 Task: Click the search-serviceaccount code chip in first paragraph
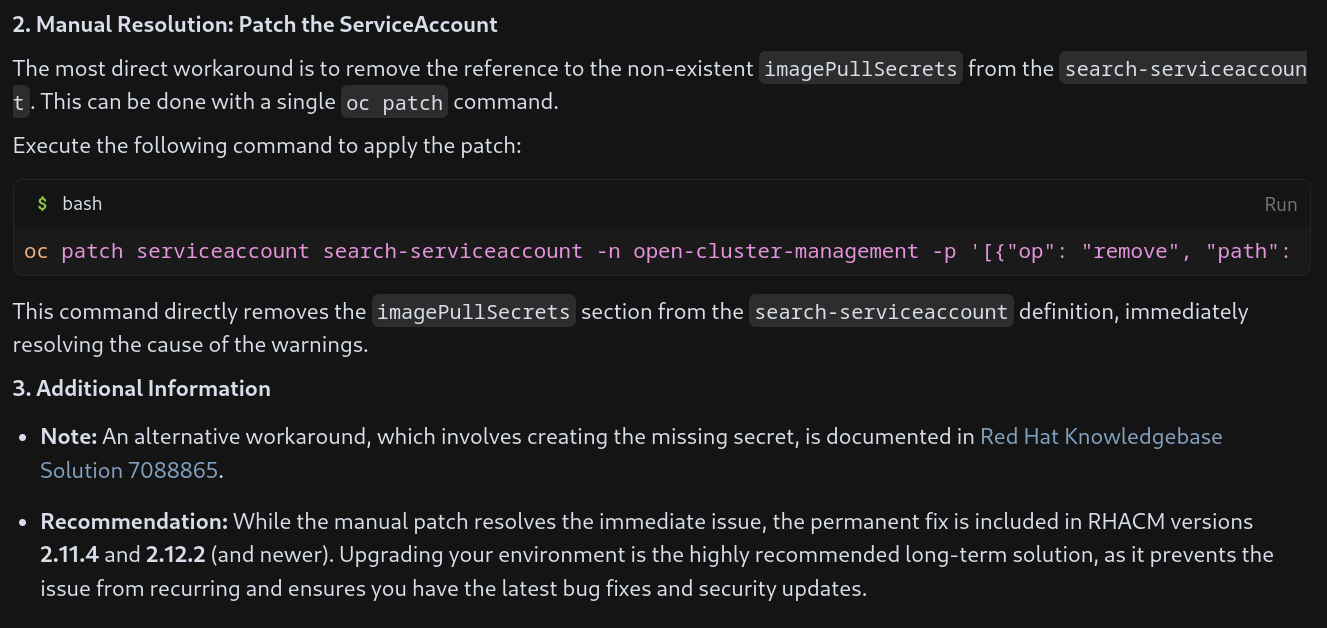1184,69
